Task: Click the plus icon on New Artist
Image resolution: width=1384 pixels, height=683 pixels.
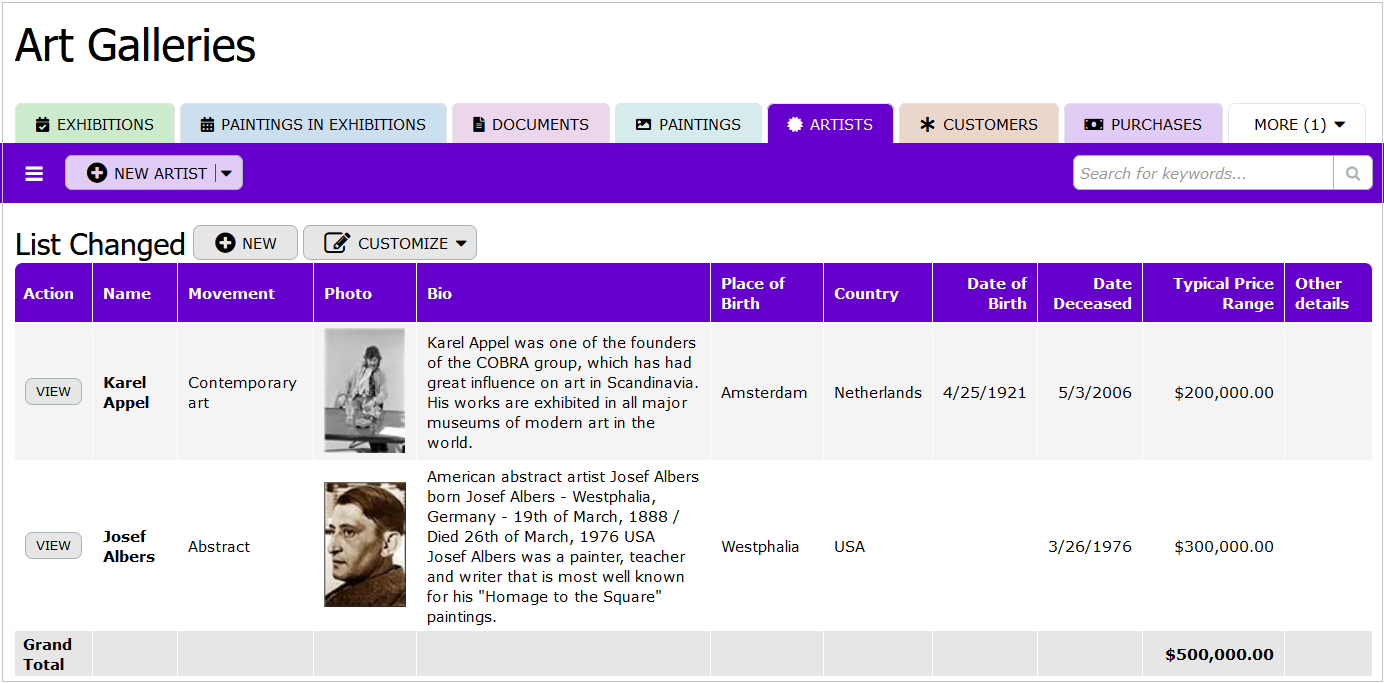Action: click(97, 174)
